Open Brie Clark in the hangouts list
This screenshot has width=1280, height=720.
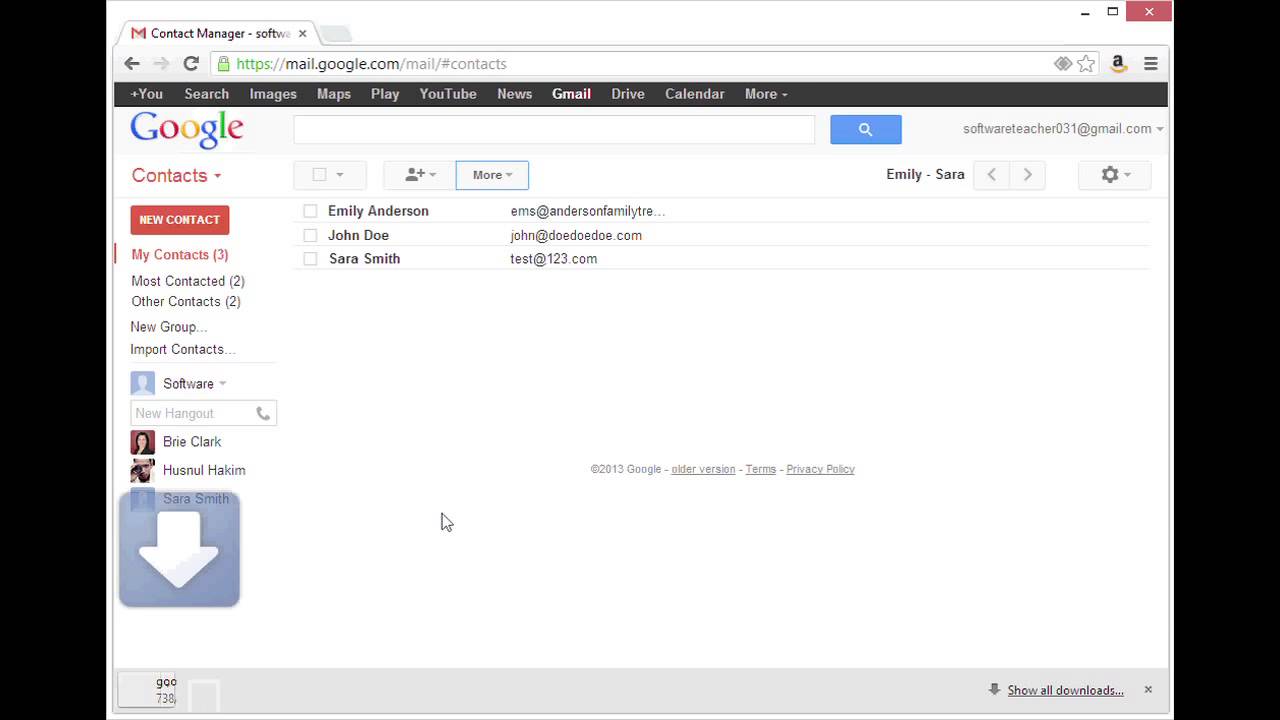192,442
